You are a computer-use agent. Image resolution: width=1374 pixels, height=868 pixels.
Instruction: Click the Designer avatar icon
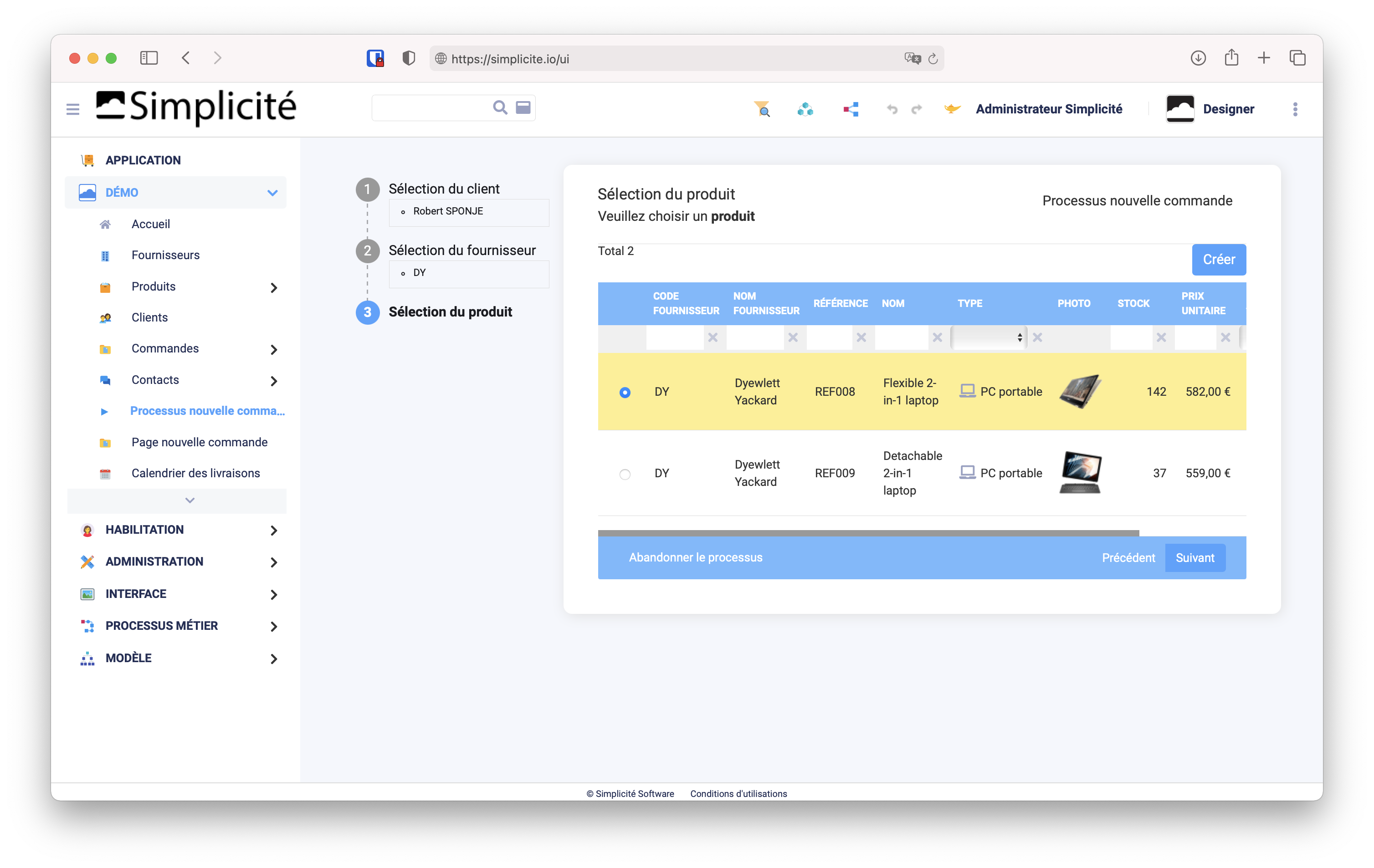click(x=1180, y=108)
